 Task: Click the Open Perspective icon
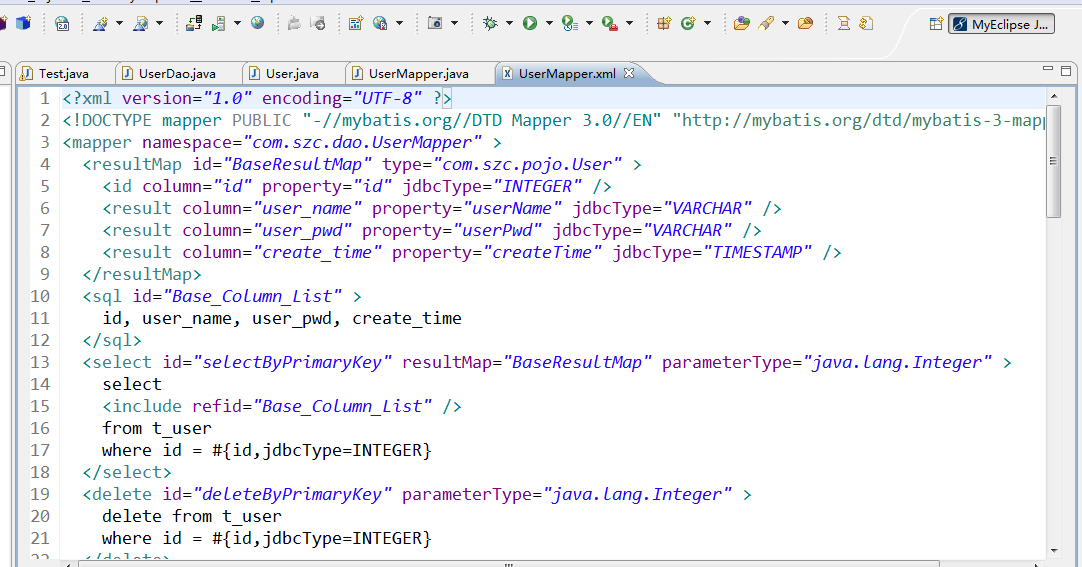coord(936,24)
